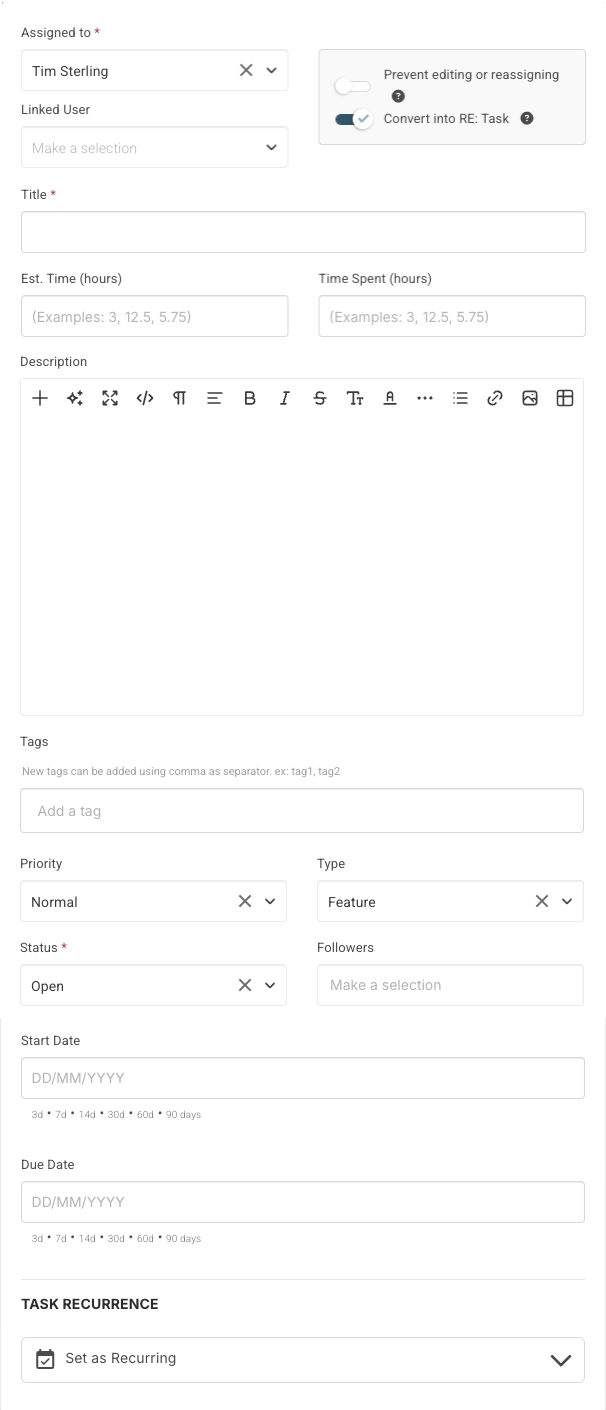606x1410 pixels.
Task: Pick the 7d shortcut under Start Date
Action: [59, 1114]
